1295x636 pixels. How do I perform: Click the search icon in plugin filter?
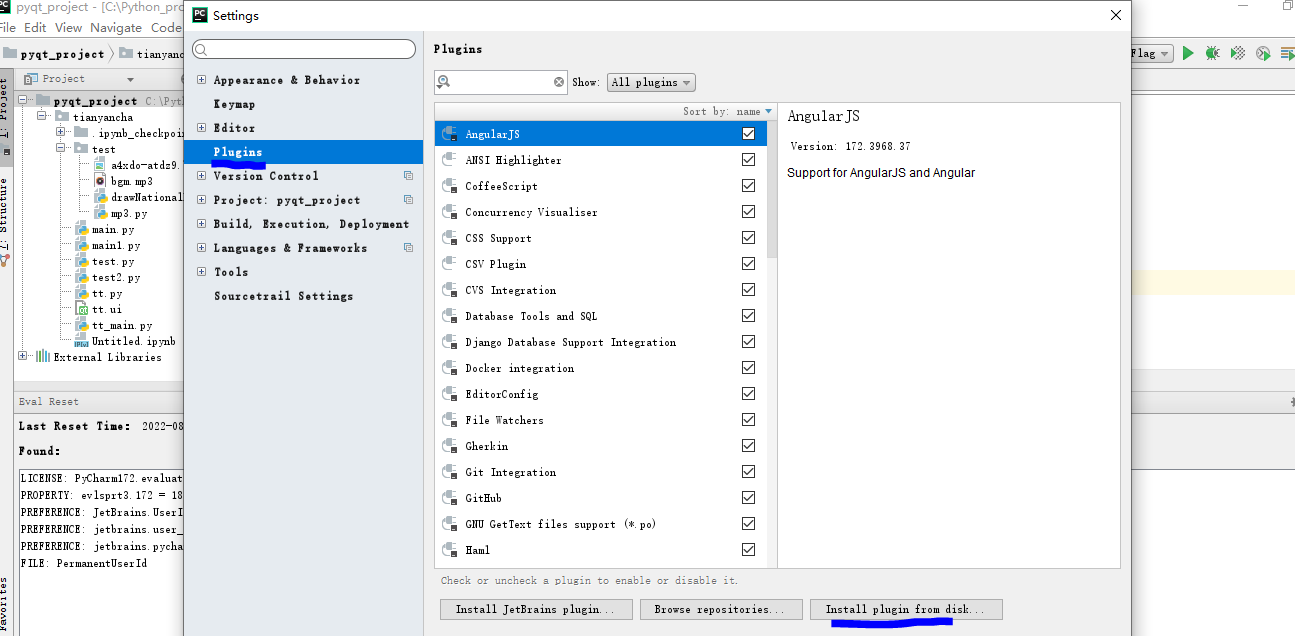444,82
